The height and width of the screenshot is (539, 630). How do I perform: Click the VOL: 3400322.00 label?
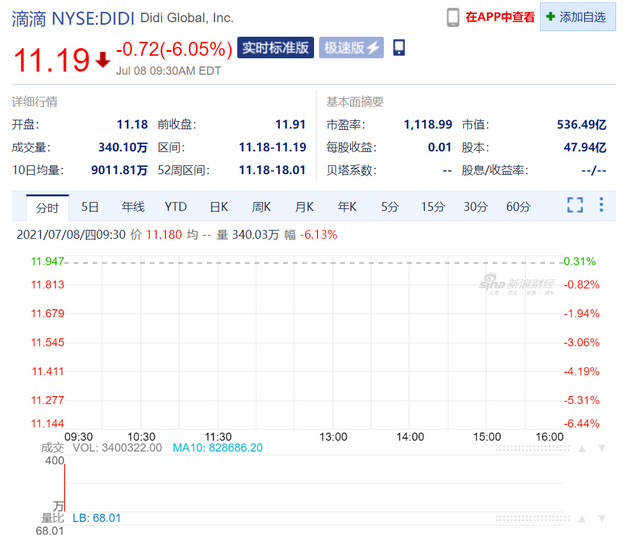[117, 447]
